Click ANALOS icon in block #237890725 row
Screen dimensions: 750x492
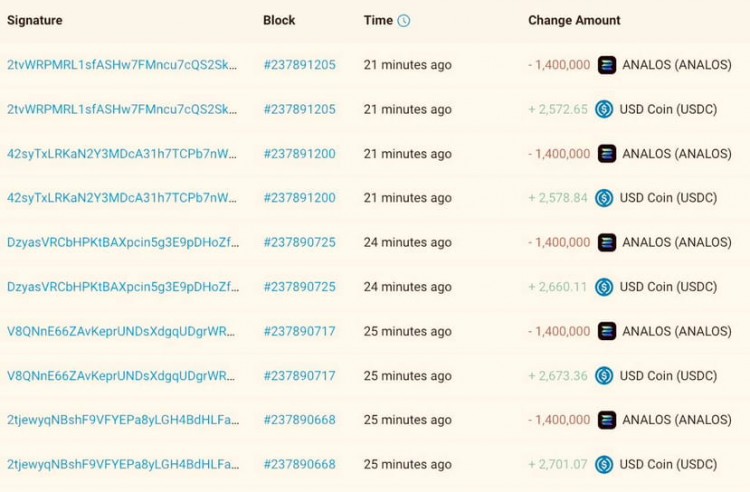607,242
